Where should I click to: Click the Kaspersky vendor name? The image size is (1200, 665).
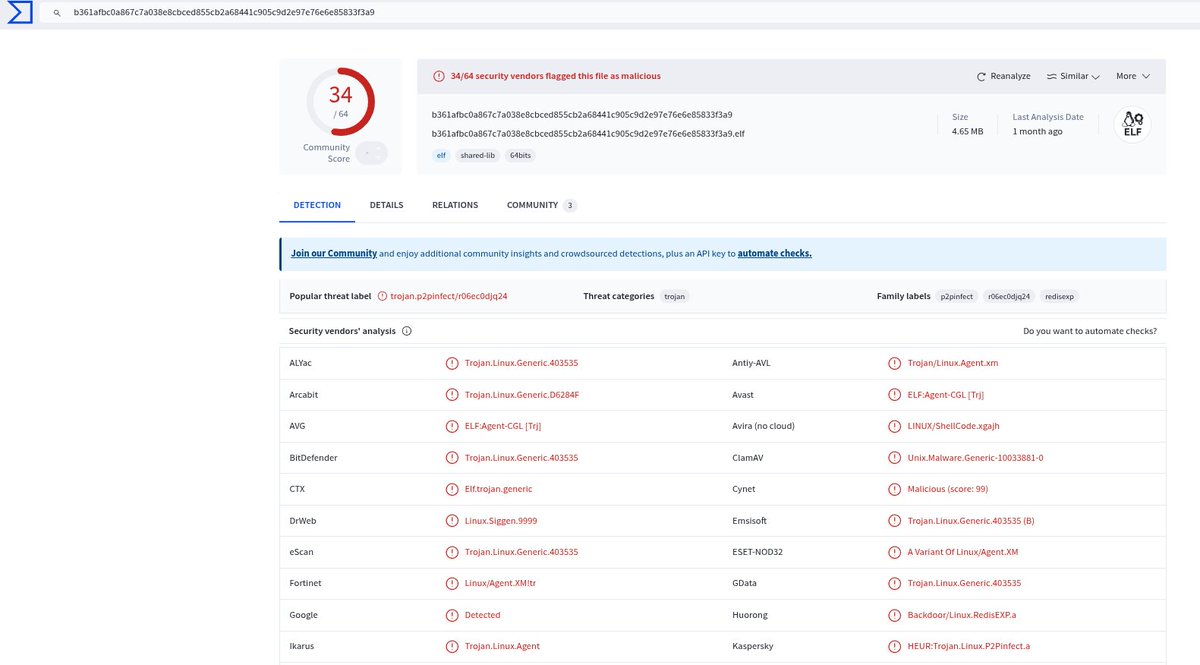[753, 646]
